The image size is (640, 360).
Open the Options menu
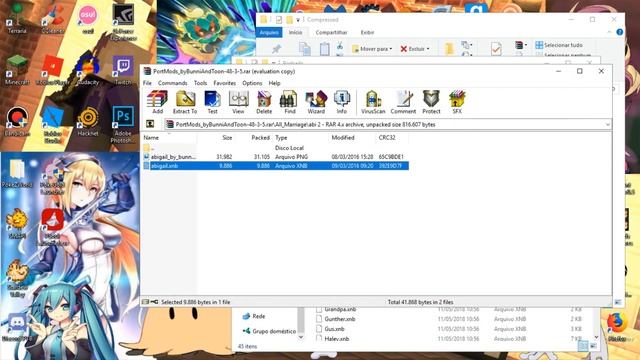click(x=252, y=83)
